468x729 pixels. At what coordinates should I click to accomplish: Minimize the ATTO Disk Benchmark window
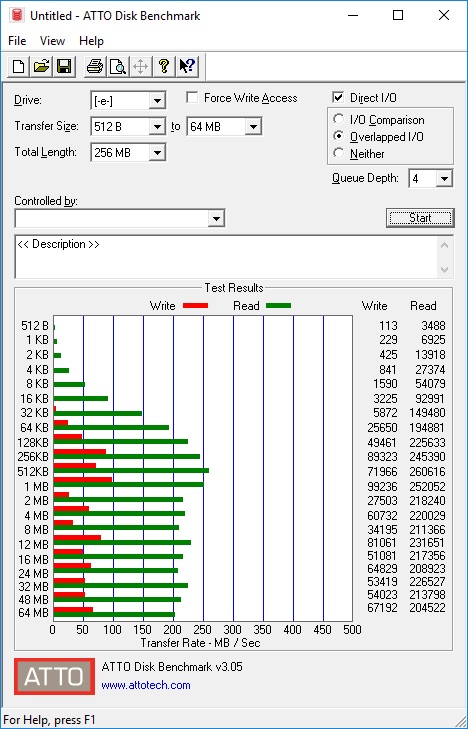[353, 15]
